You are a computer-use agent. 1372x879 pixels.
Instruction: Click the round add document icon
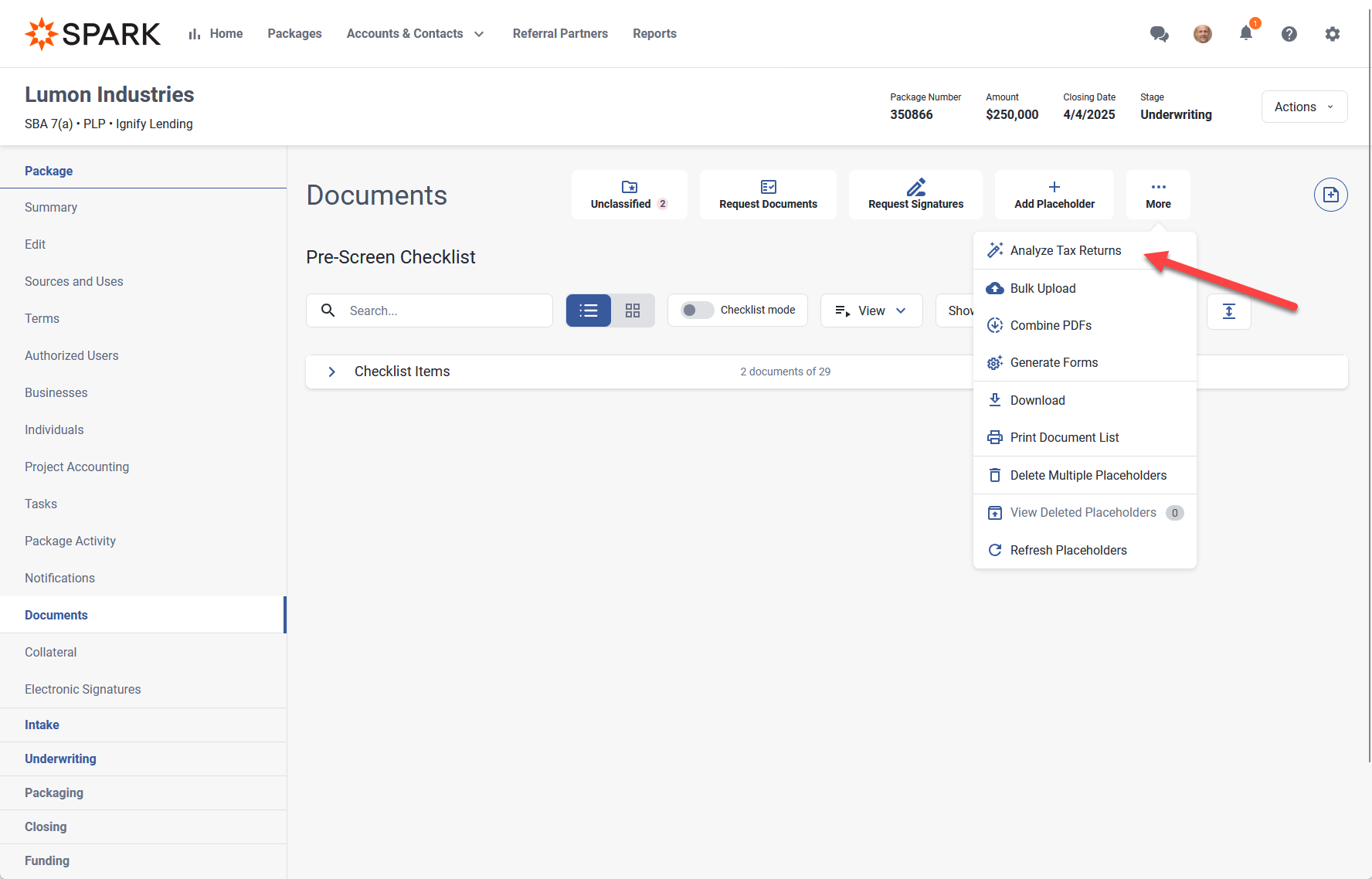1330,195
